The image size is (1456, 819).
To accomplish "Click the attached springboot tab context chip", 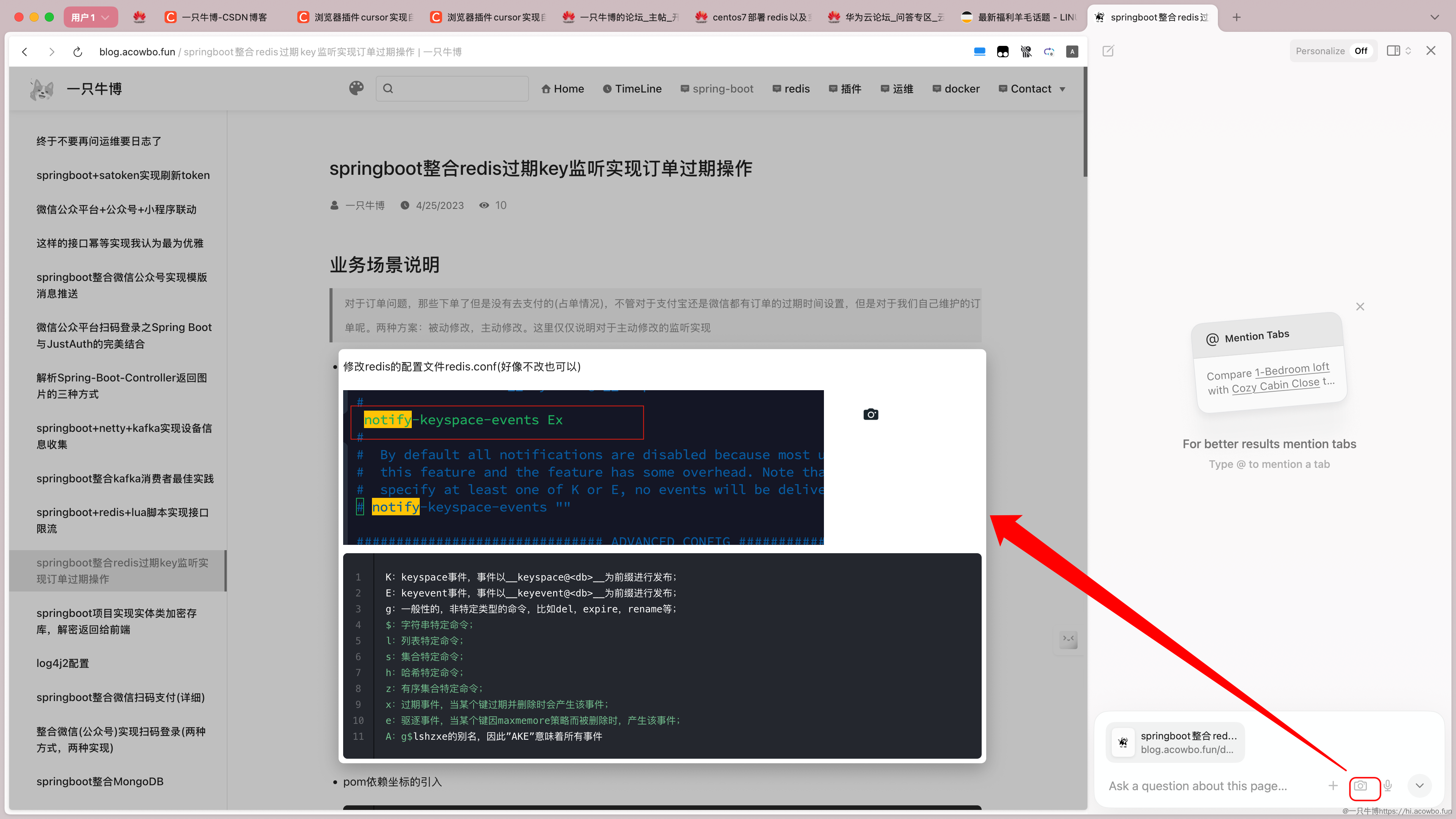I will click(x=1175, y=742).
